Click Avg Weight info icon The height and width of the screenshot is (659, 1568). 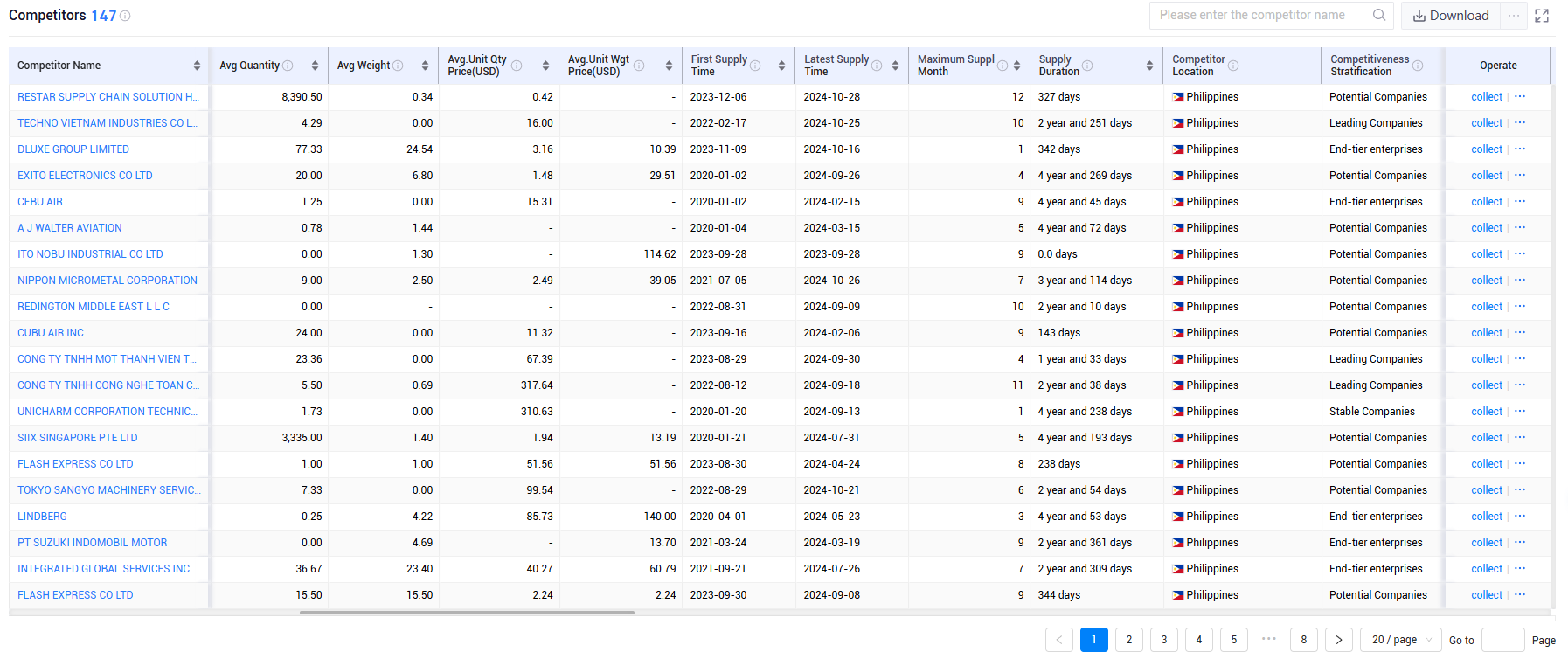click(x=398, y=66)
